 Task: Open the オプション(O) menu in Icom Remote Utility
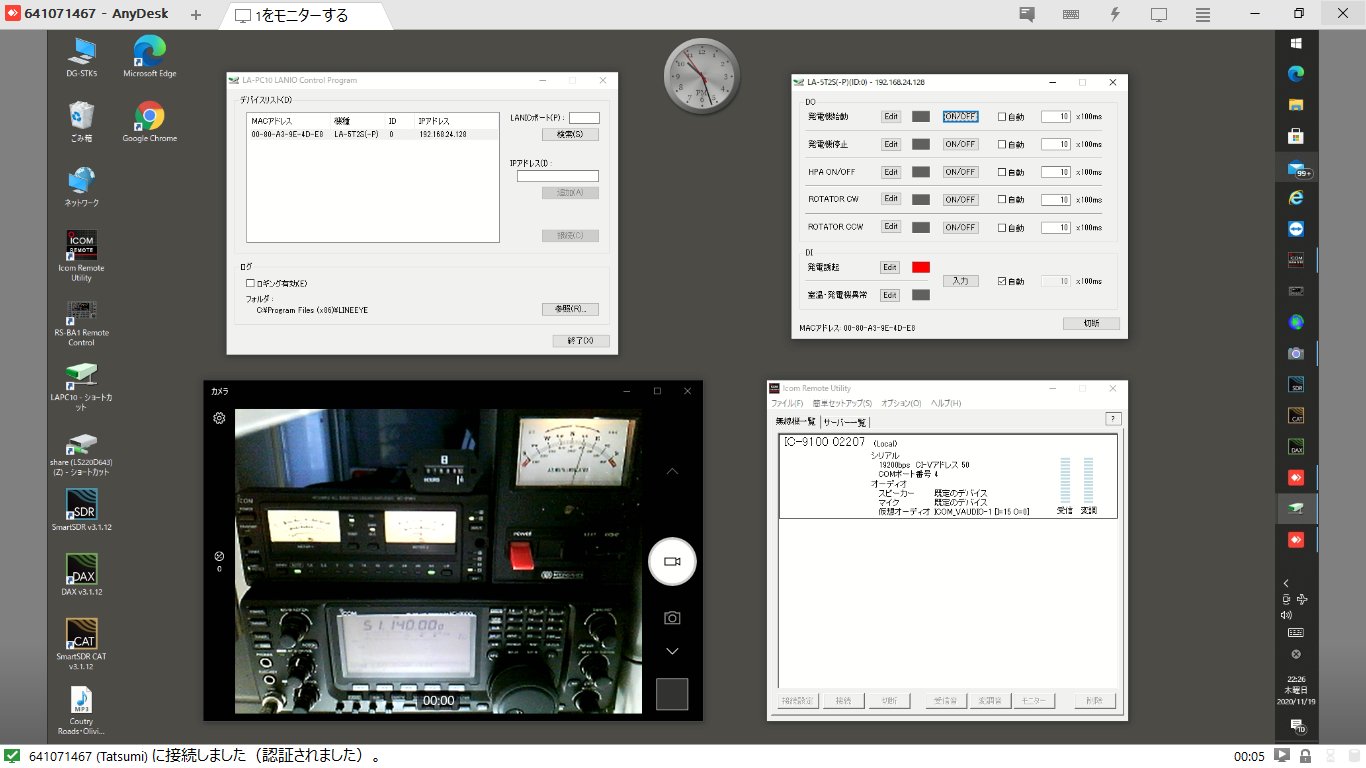900,403
